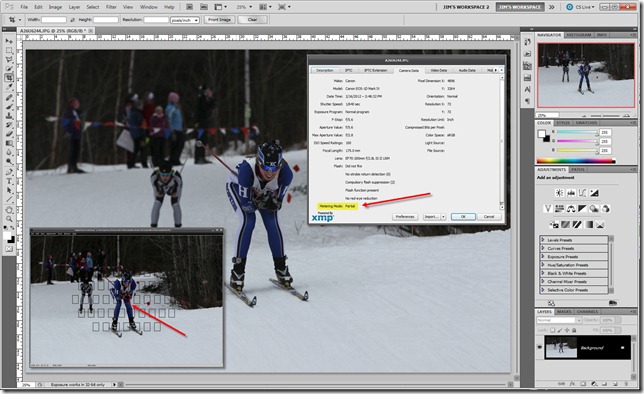This screenshot has height=394, width=644.
Task: Swap width and height crop values
Action: [x=72, y=19]
